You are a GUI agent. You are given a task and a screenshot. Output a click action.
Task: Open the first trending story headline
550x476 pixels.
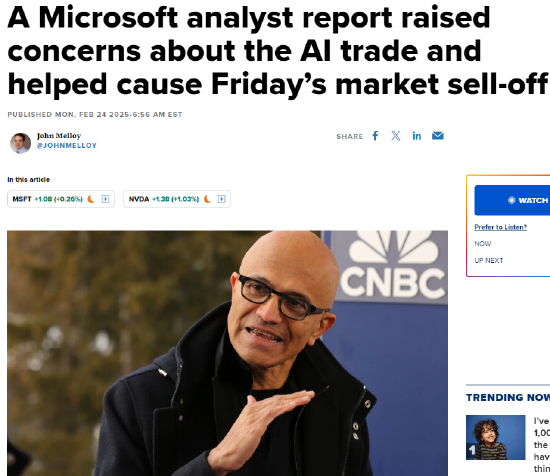pyautogui.click(x=542, y=444)
